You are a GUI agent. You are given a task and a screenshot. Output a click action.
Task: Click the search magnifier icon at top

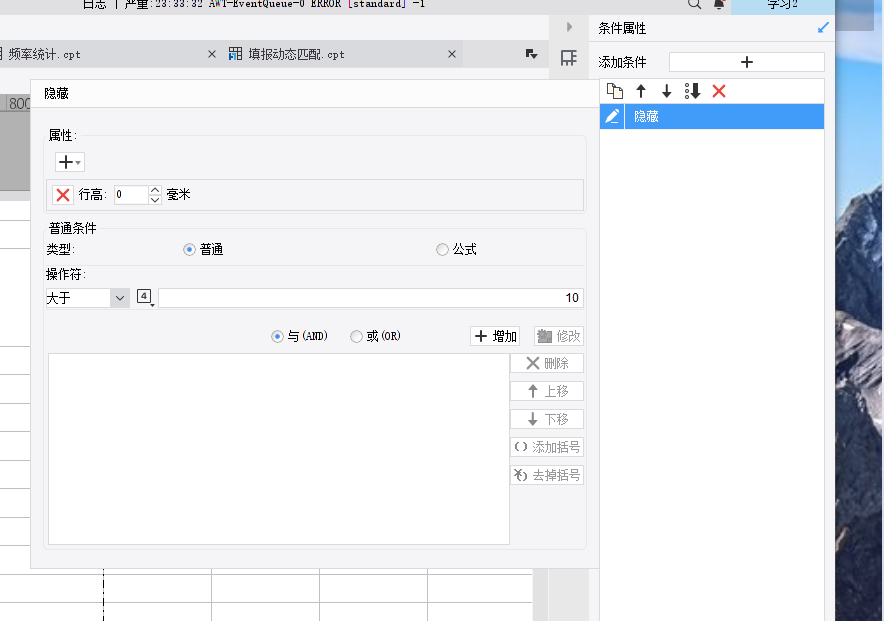[694, 4]
